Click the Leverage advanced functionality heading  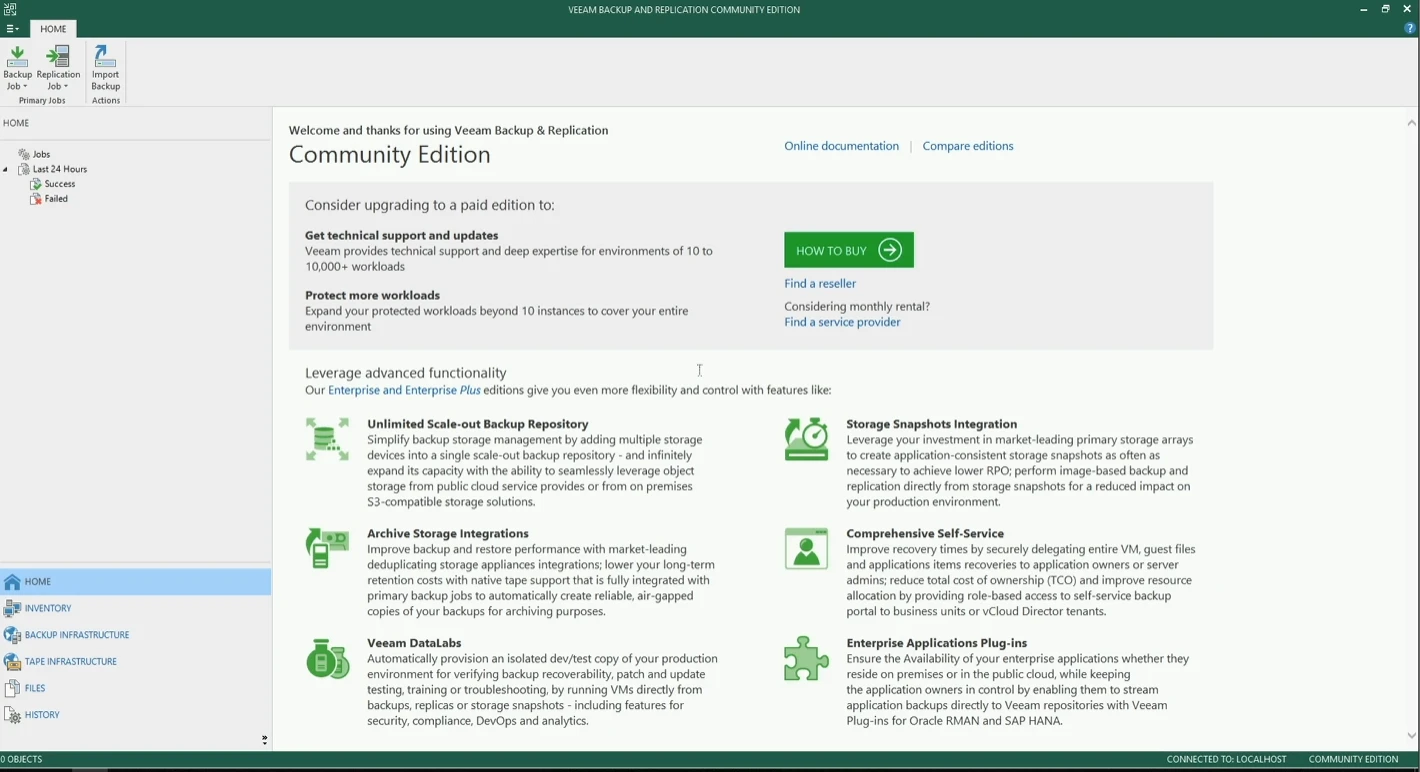tap(406, 373)
